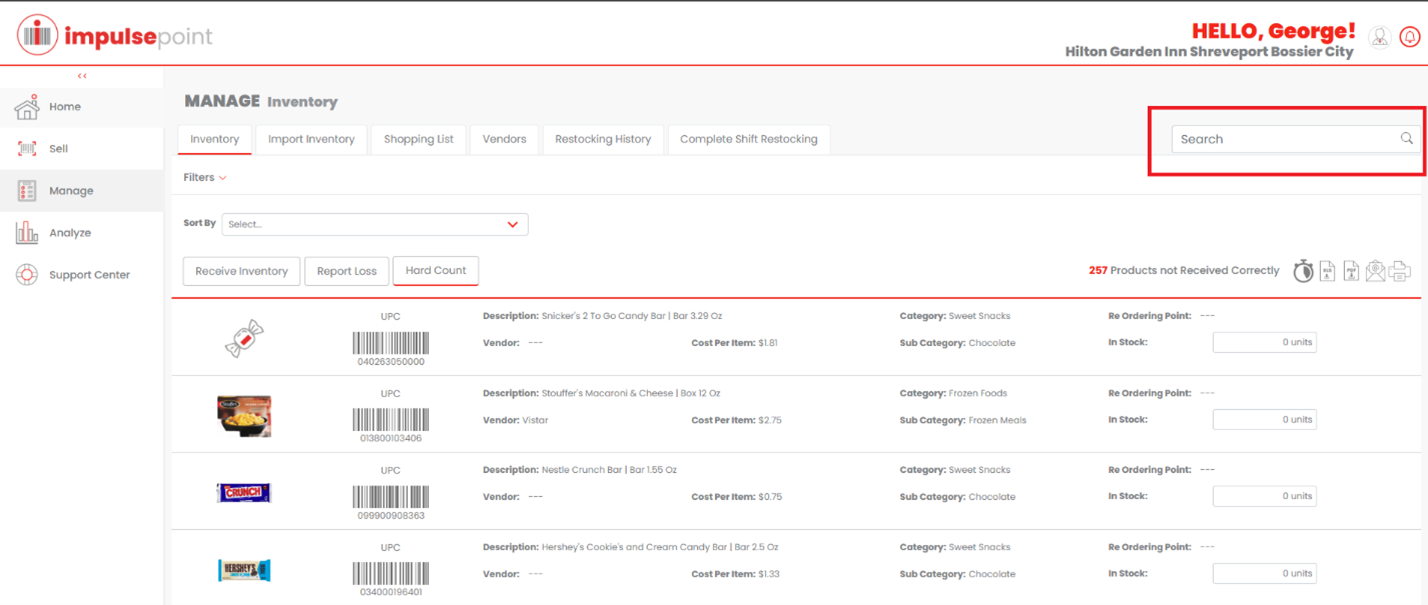Click in the Search field
This screenshot has height=605, width=1428.
1280,139
